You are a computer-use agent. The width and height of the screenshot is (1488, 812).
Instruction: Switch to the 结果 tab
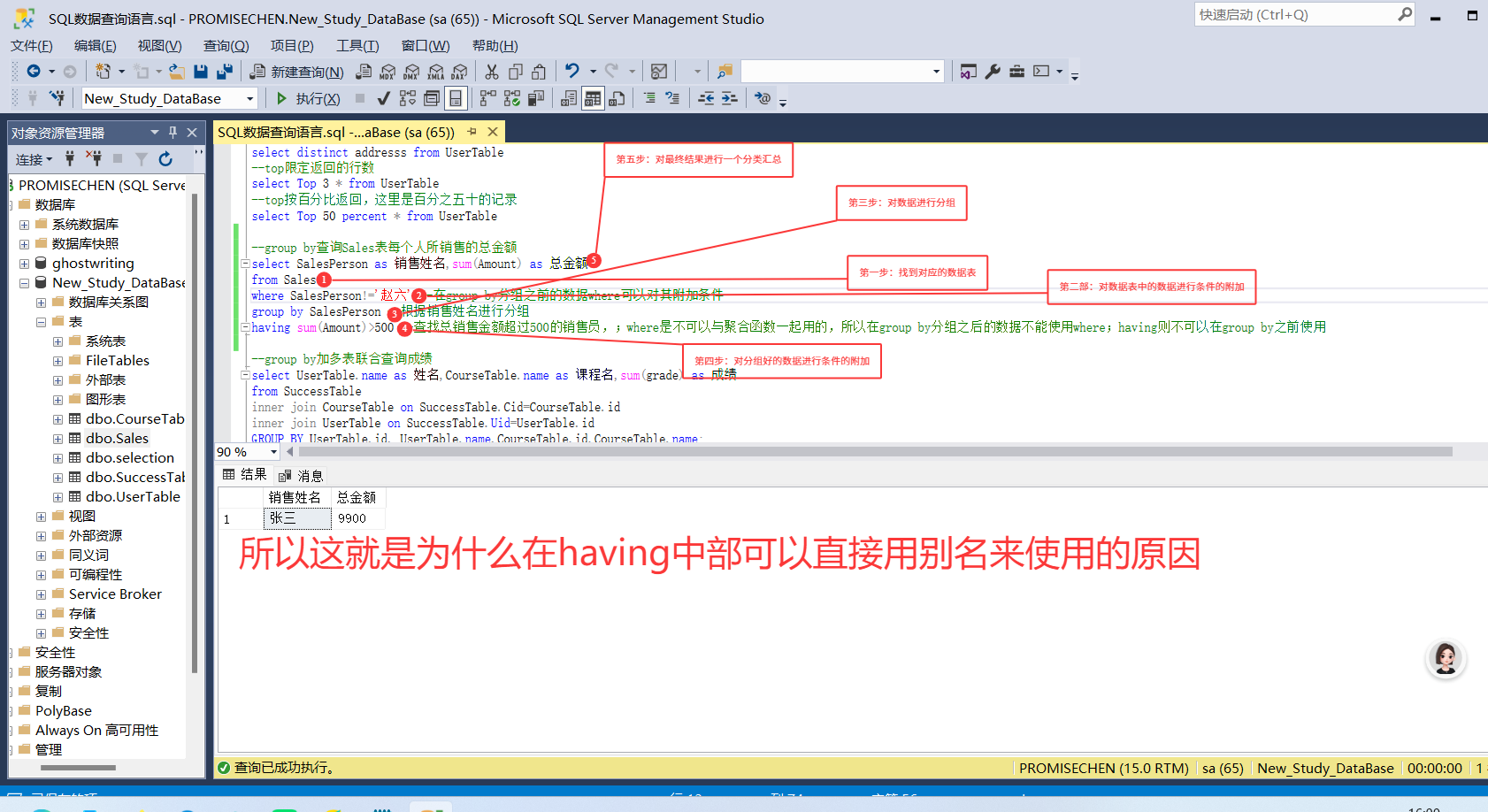245,475
